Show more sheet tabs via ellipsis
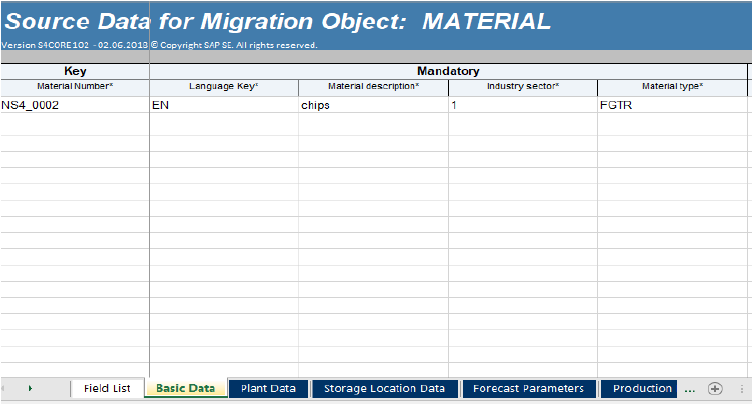 pos(689,389)
